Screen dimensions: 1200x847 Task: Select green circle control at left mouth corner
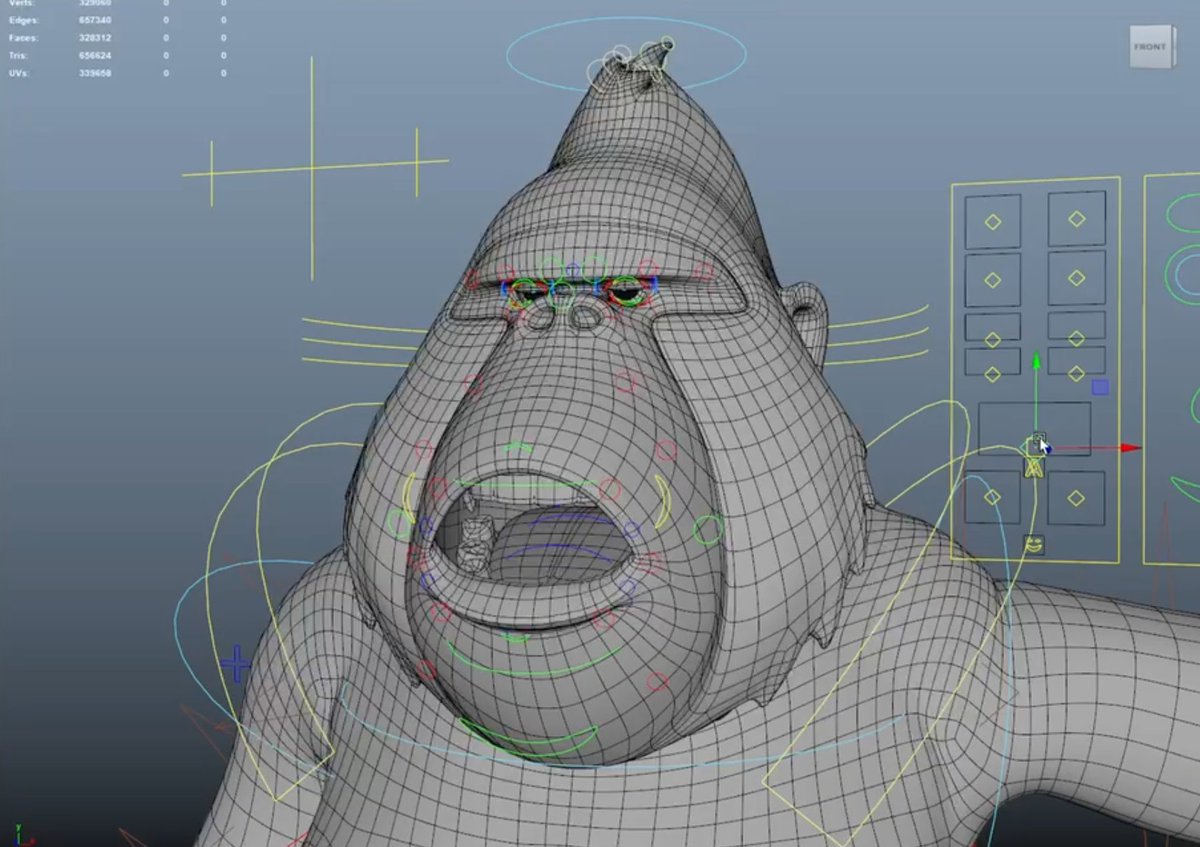[x=400, y=522]
